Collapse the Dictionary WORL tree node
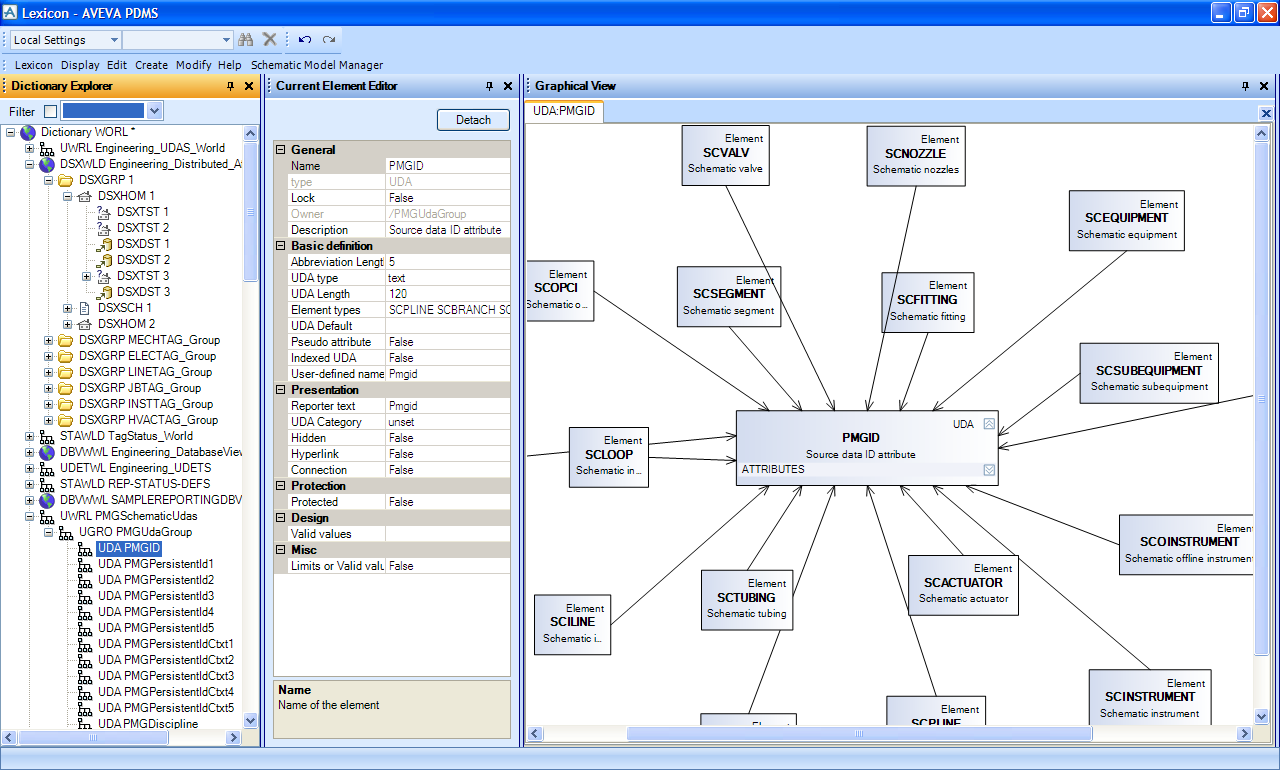 point(11,132)
